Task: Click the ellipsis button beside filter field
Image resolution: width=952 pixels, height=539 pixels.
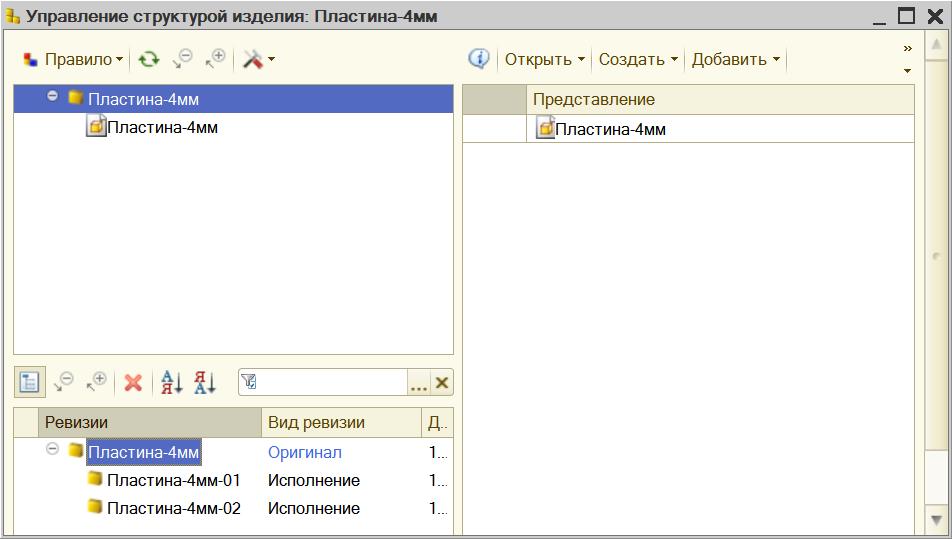Action: [x=419, y=383]
